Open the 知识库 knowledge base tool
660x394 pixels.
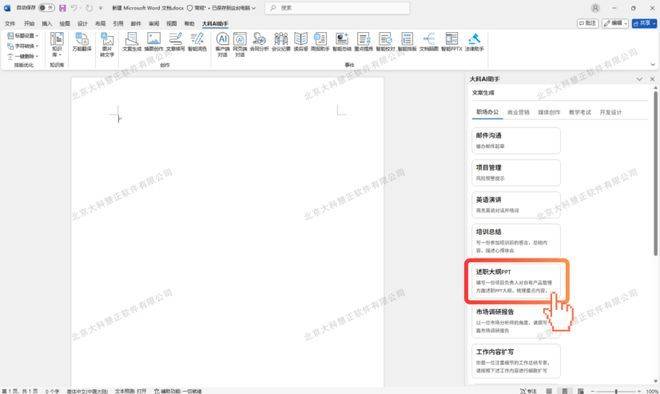[x=56, y=44]
